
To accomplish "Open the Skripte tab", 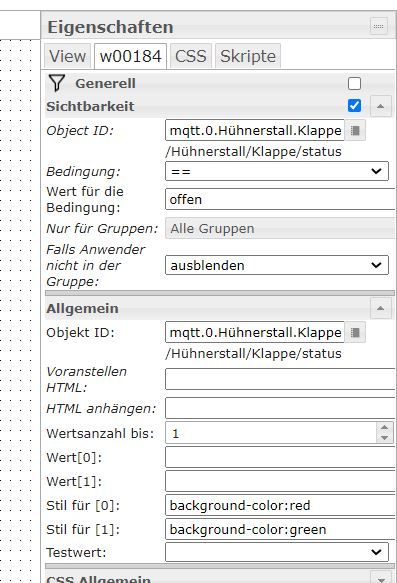I will (248, 57).
